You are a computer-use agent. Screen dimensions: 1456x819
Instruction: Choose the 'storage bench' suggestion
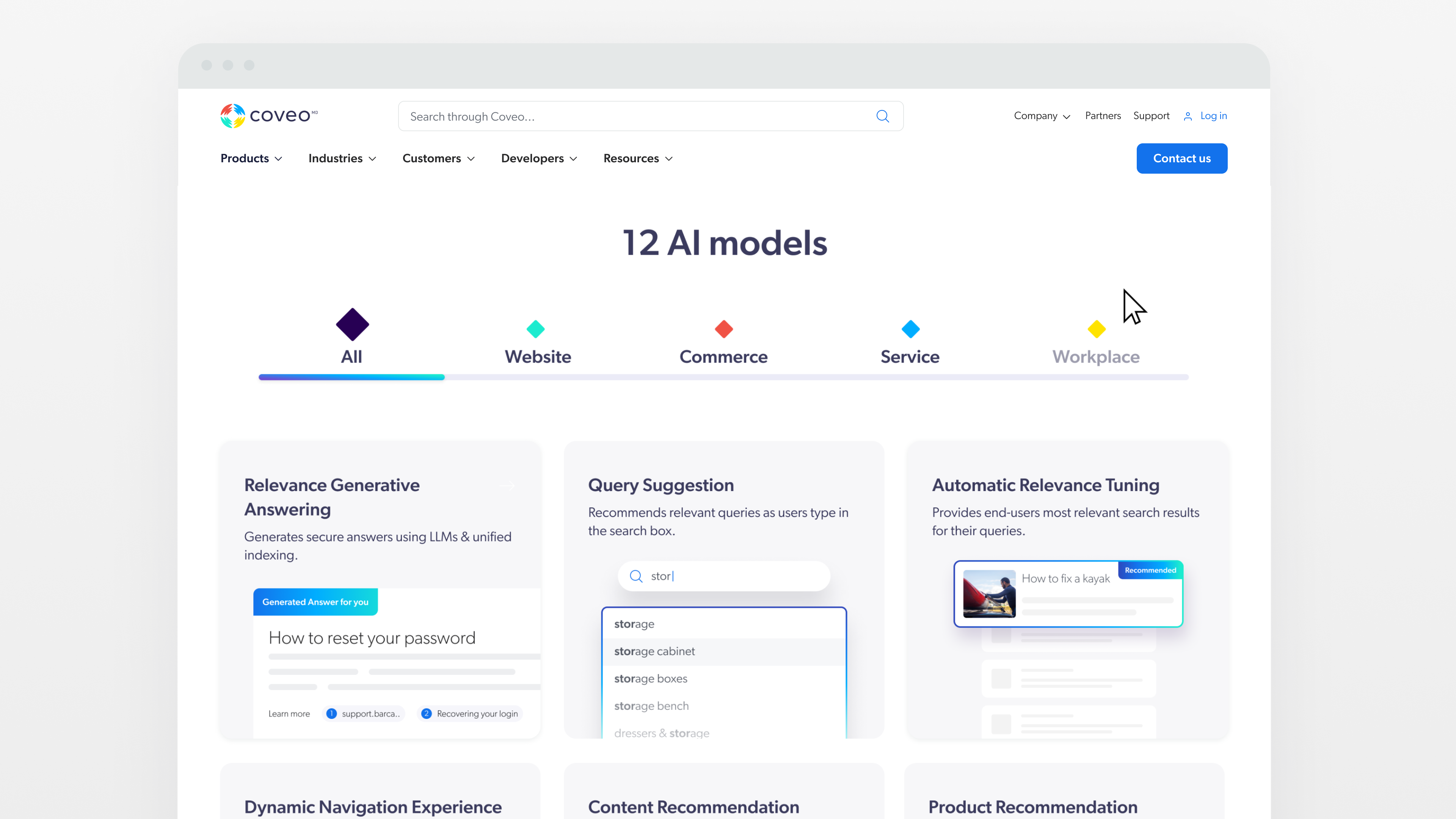[x=723, y=706]
